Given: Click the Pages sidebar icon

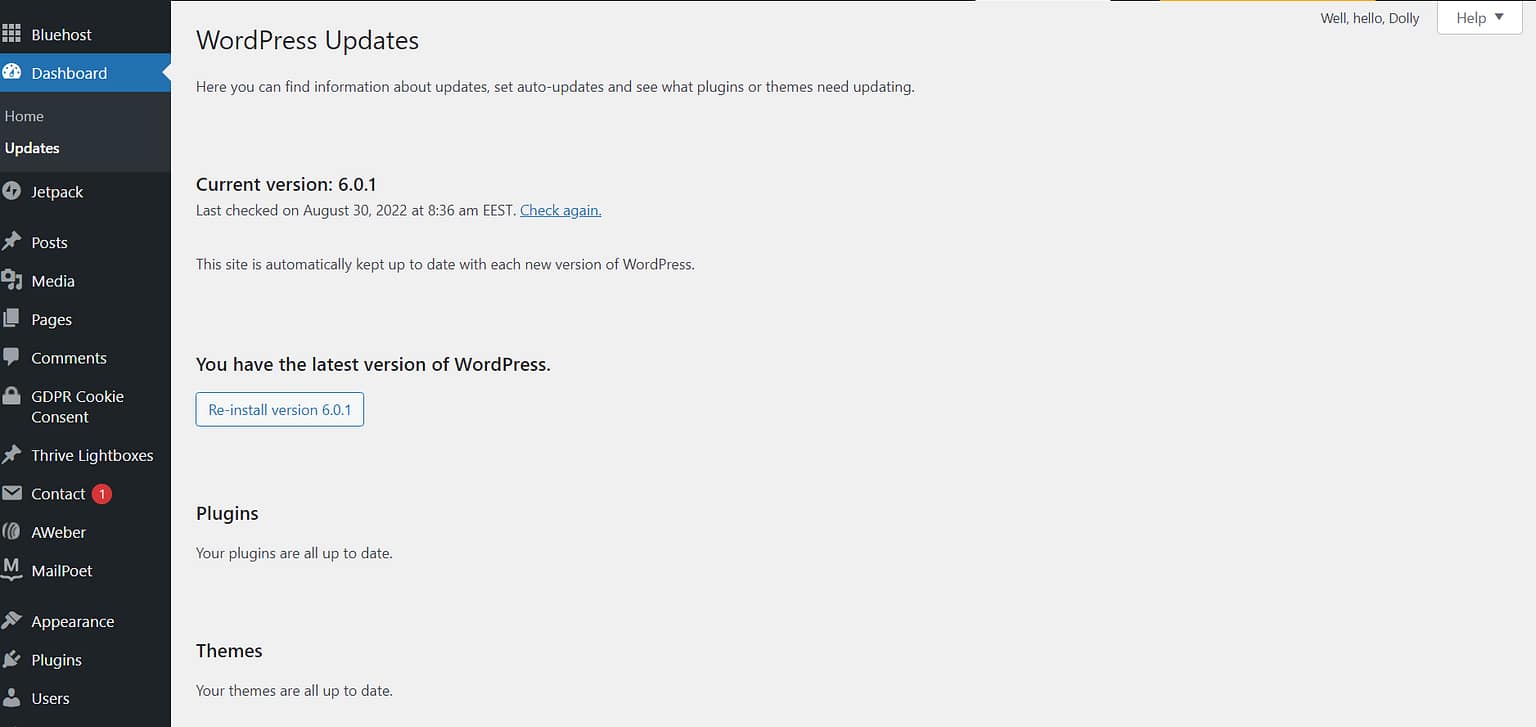Looking at the screenshot, I should 14,319.
